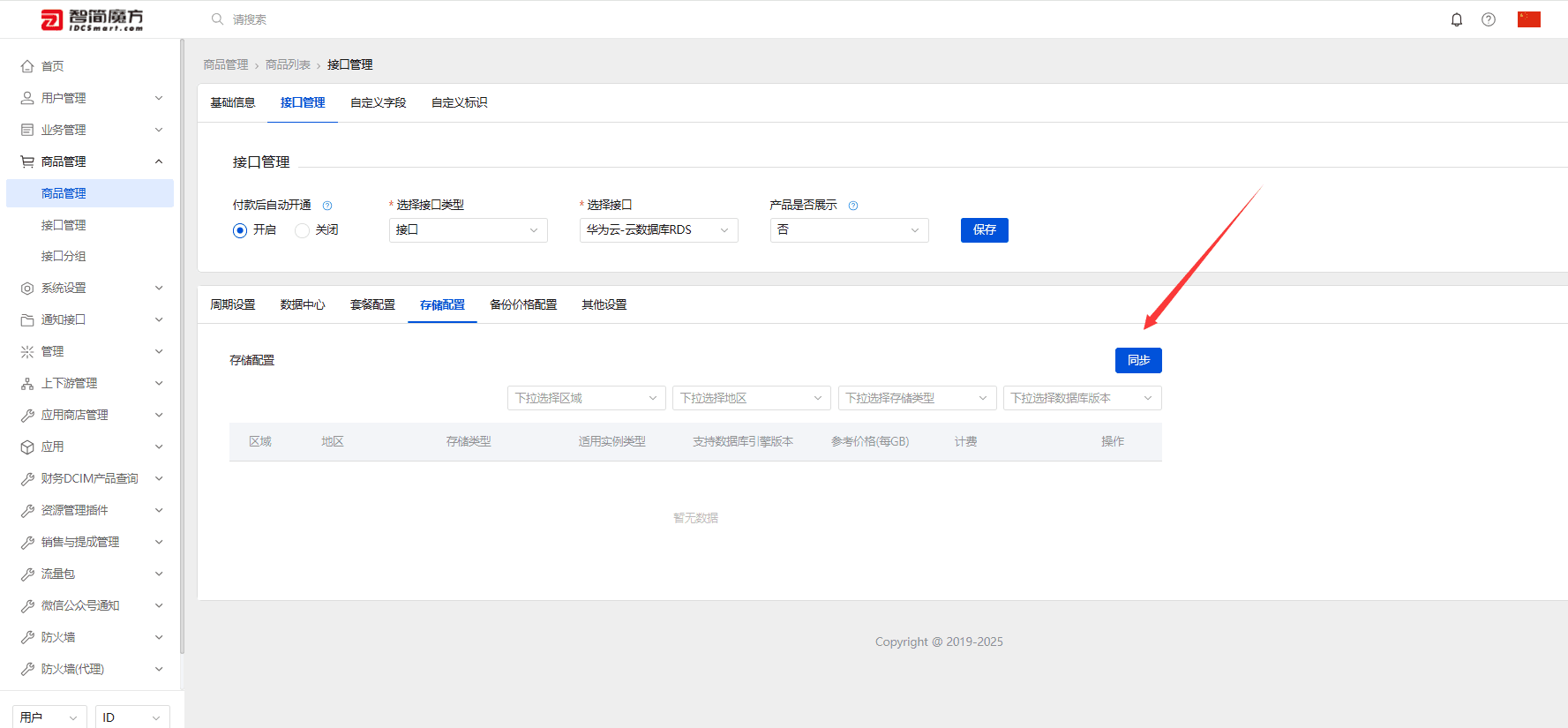Click the 保存 button
1568x728 pixels.
coord(985,230)
